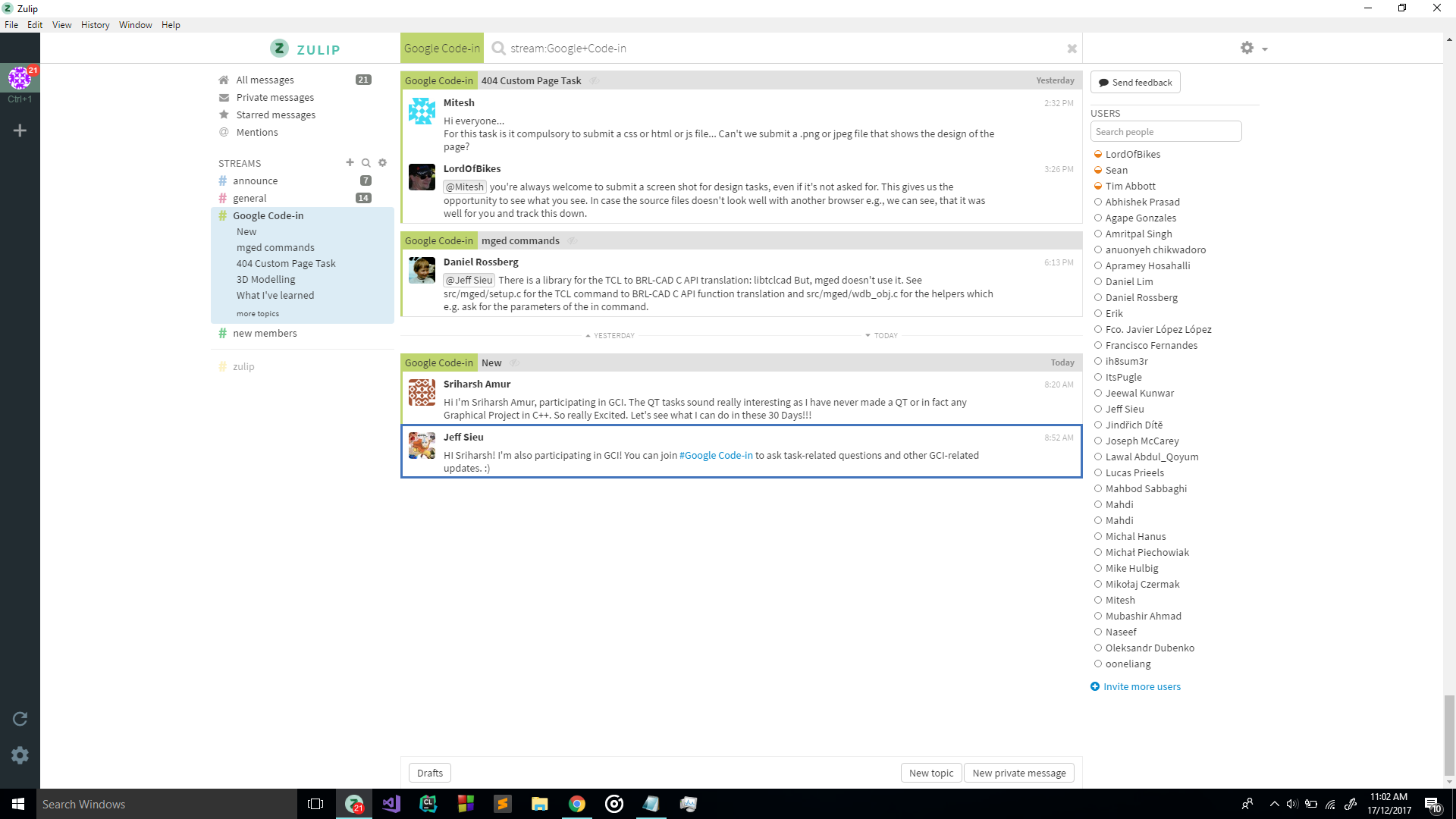The width and height of the screenshot is (1456, 819).
Task: Click 'mged commands' topic header in message list
Action: 520,240
